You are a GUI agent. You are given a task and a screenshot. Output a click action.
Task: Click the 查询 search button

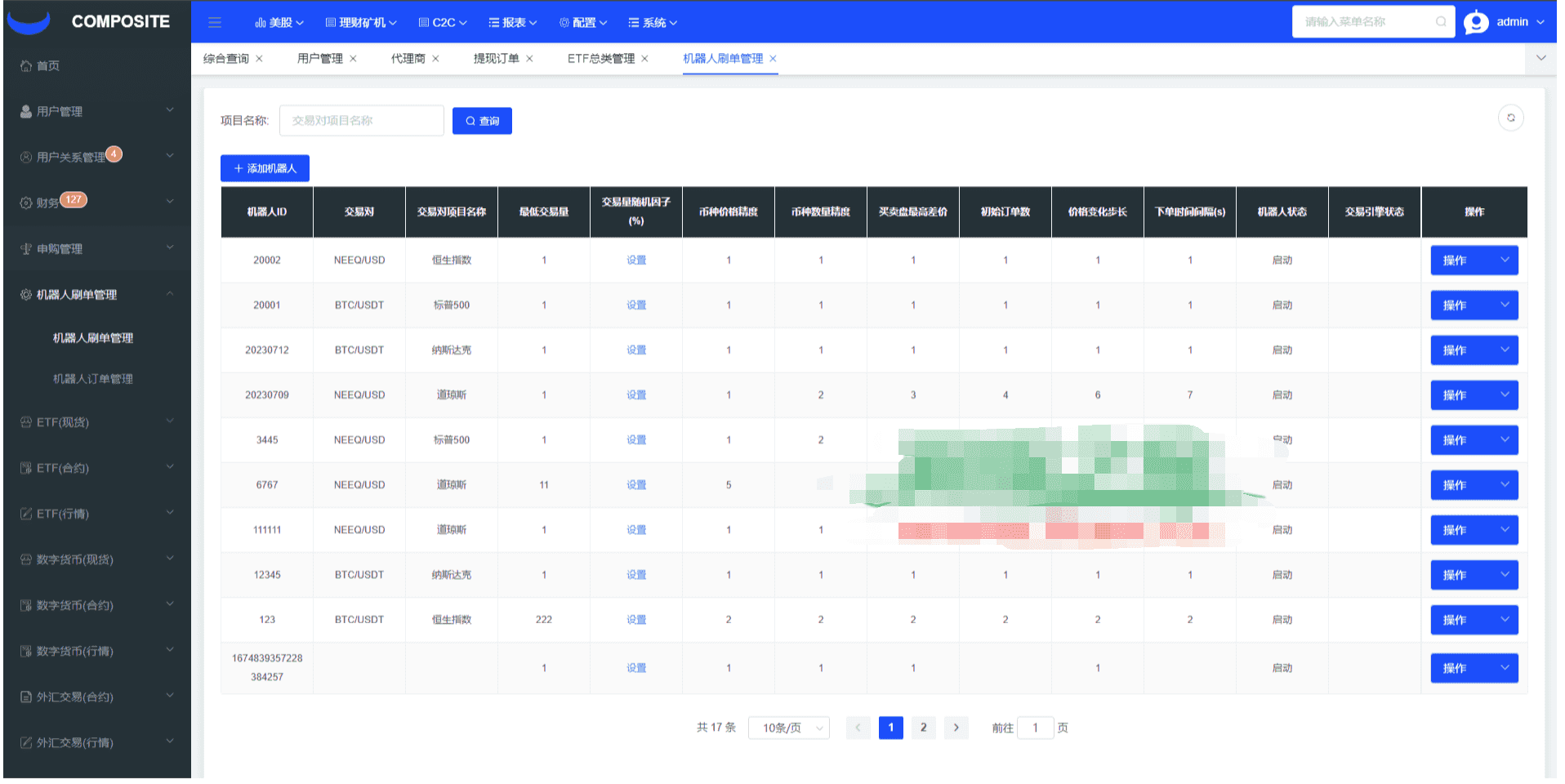[482, 121]
